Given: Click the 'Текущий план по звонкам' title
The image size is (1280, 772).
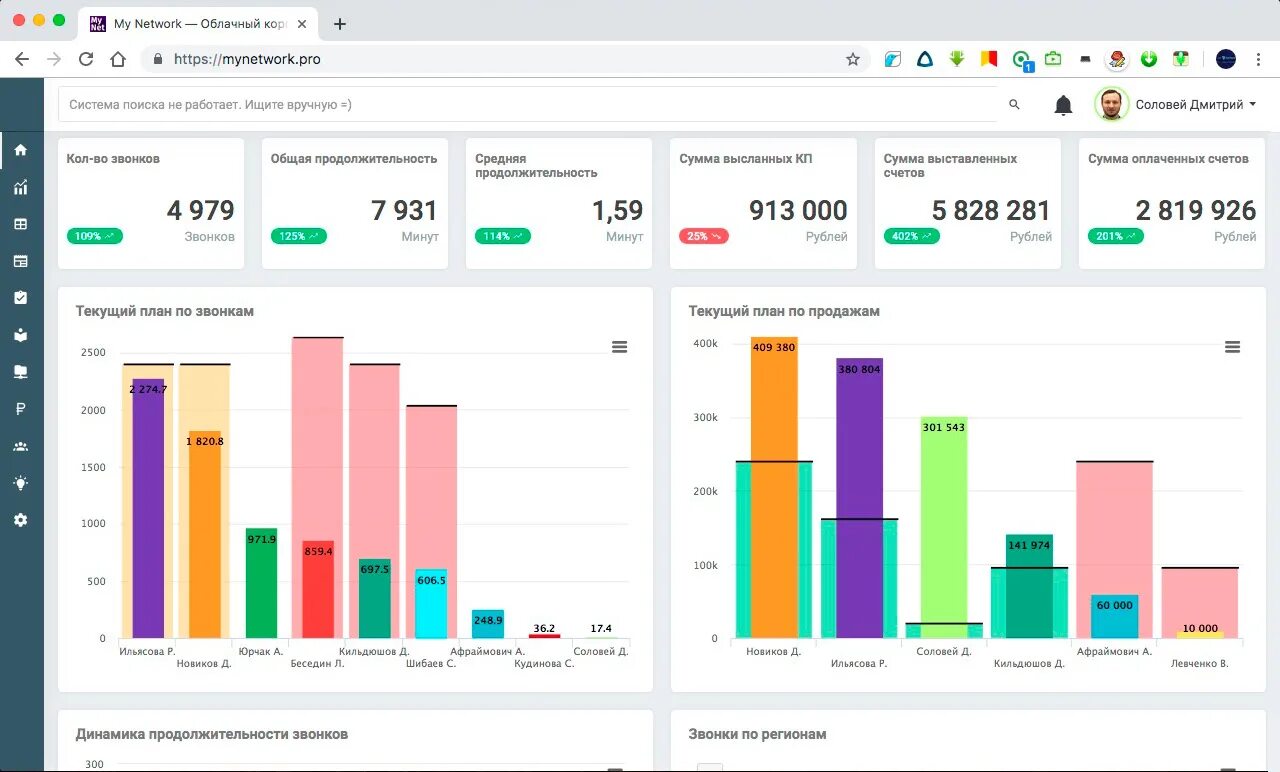Looking at the screenshot, I should tap(165, 311).
